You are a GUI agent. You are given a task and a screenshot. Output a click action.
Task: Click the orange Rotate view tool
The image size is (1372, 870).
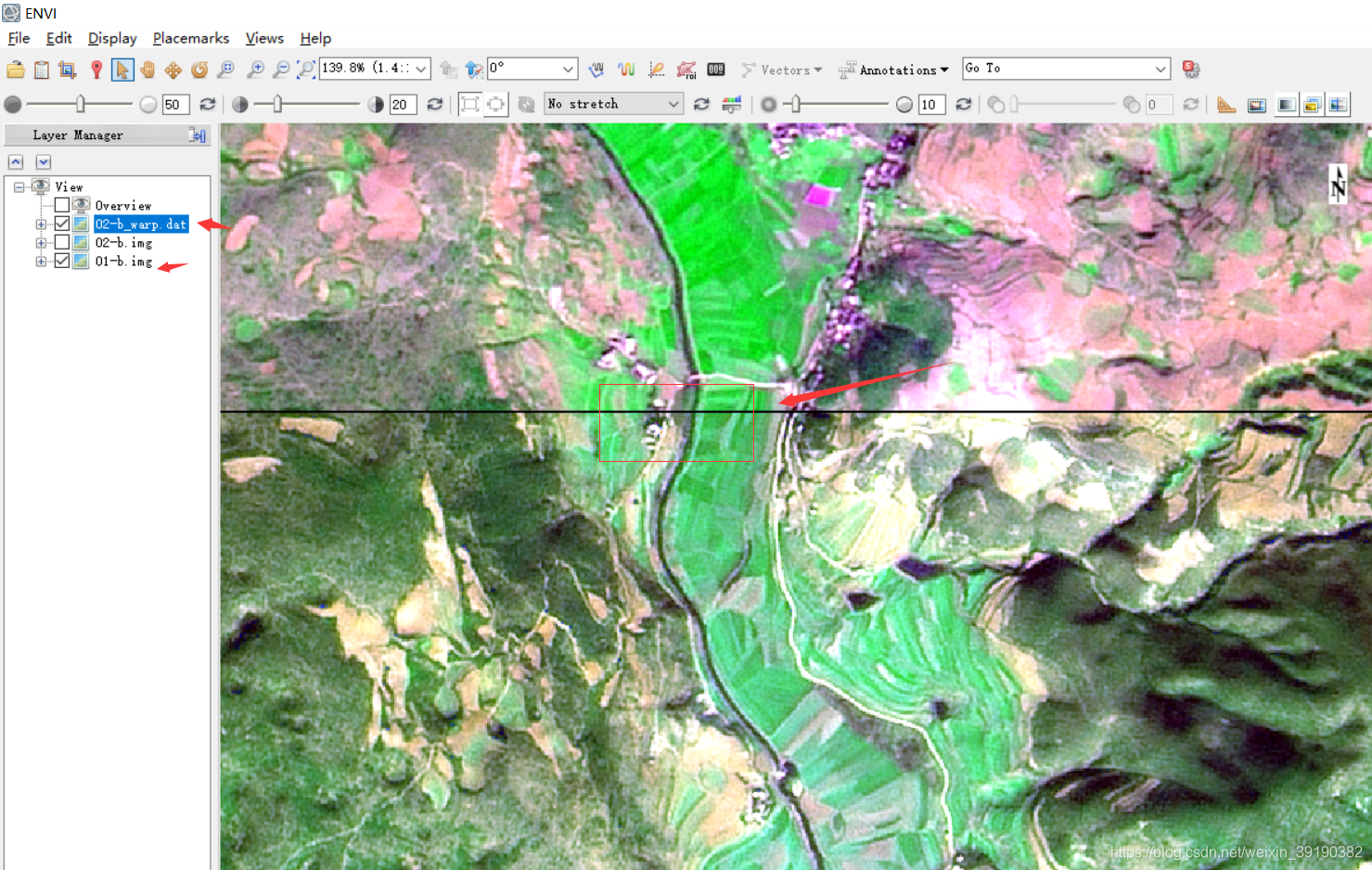[199, 70]
